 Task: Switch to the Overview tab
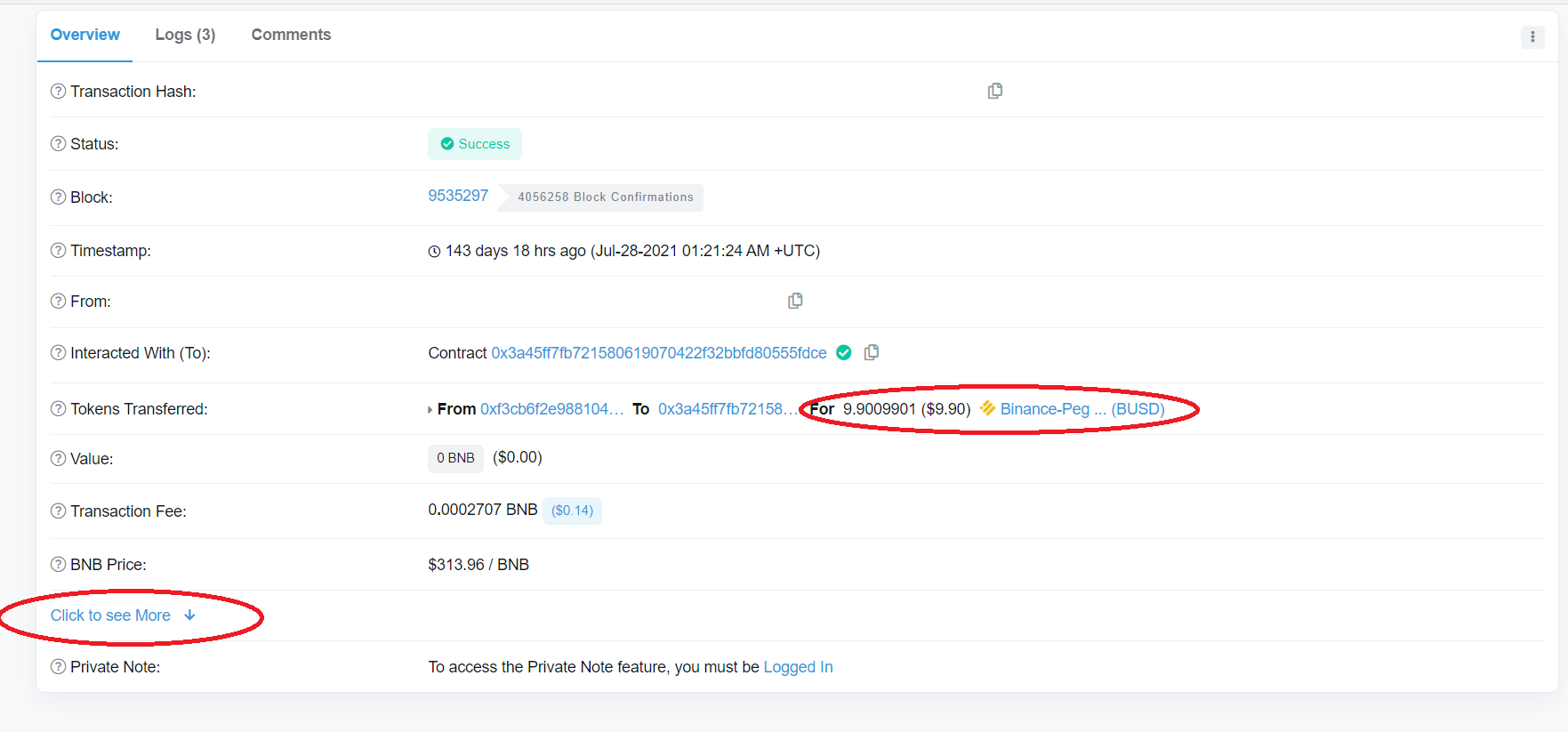84,35
